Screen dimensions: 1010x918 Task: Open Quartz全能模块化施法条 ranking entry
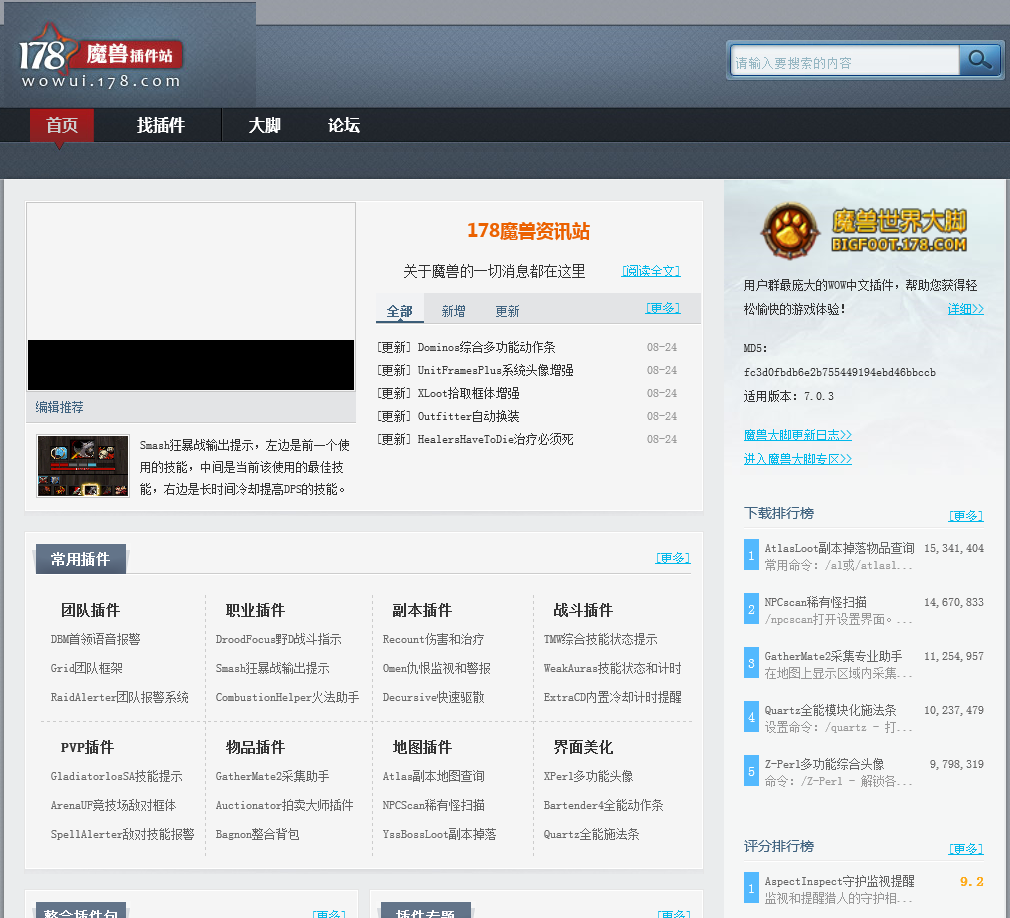(x=830, y=711)
